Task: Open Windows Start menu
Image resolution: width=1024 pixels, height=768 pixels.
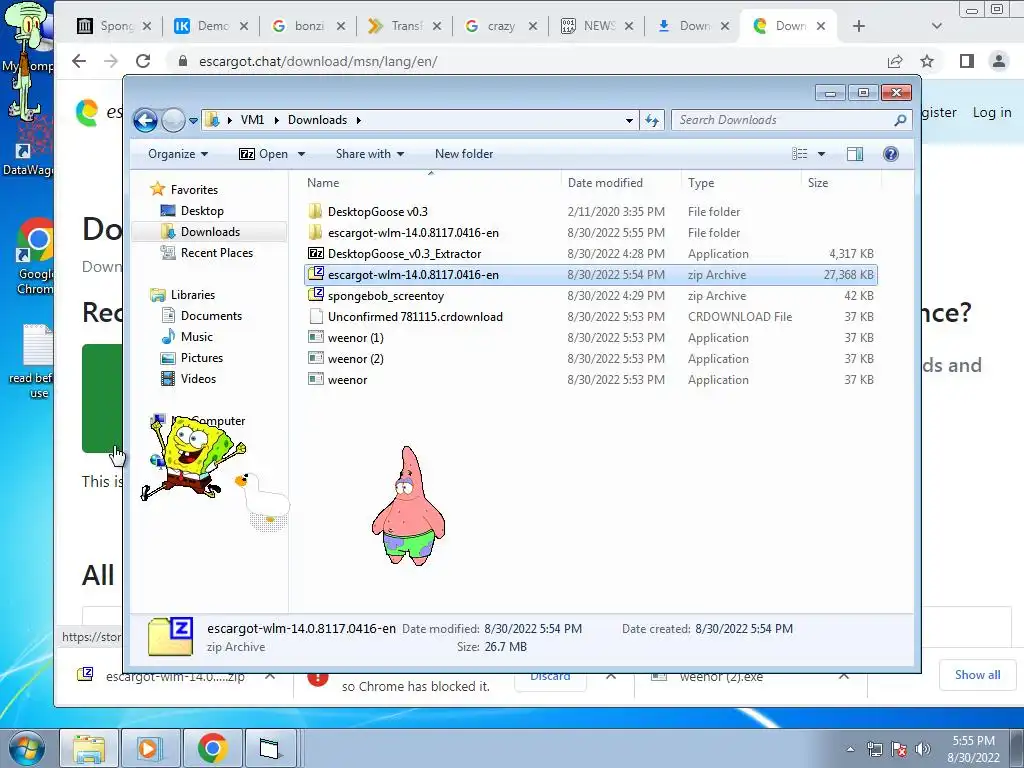Action: pos(26,748)
